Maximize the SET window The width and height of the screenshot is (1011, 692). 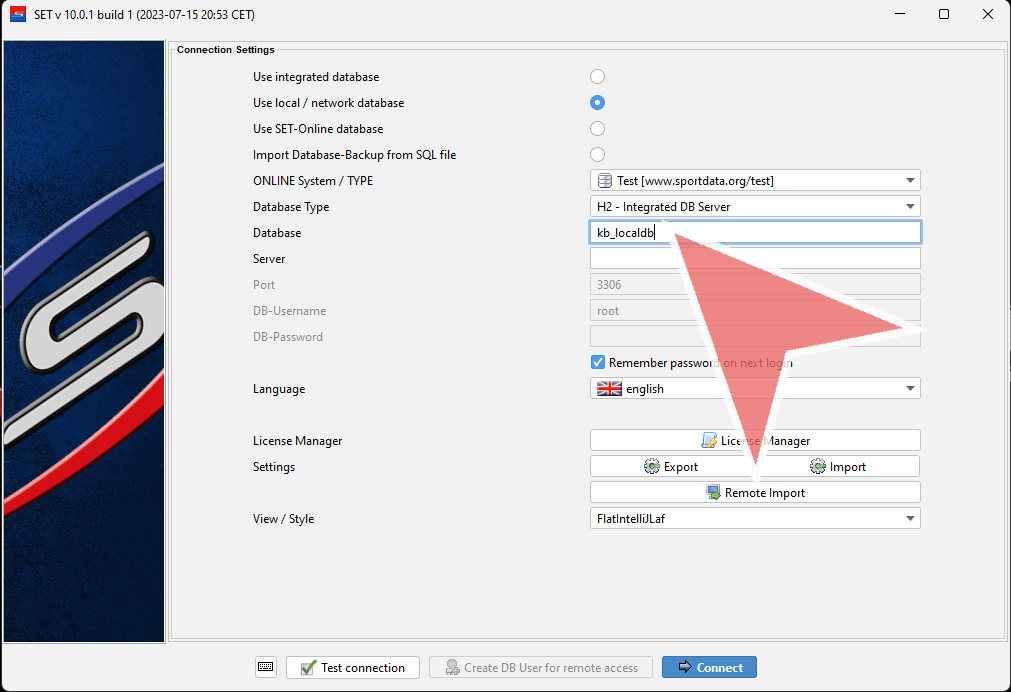click(x=943, y=14)
